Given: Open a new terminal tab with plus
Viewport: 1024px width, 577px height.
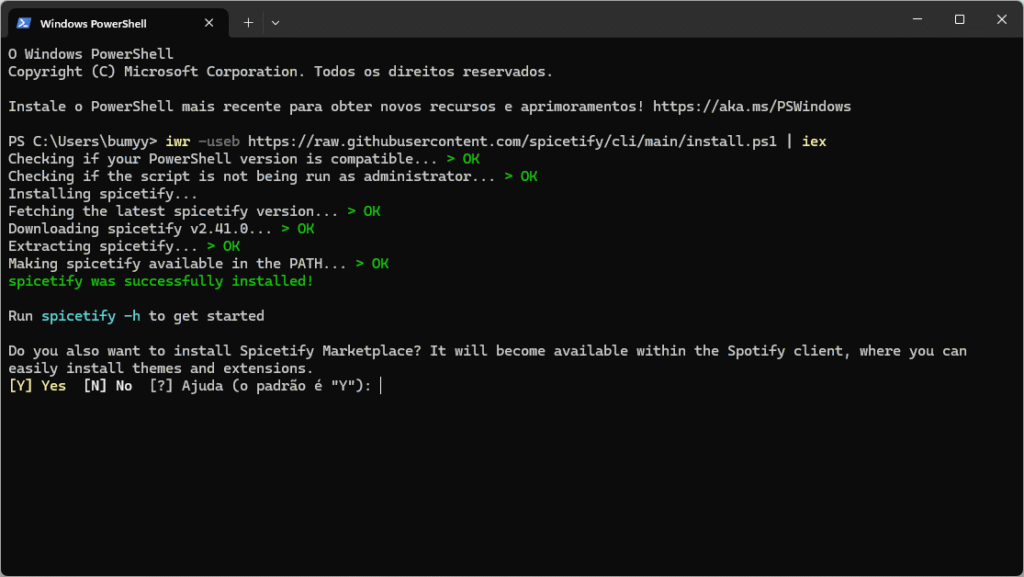Looking at the screenshot, I should click(248, 23).
